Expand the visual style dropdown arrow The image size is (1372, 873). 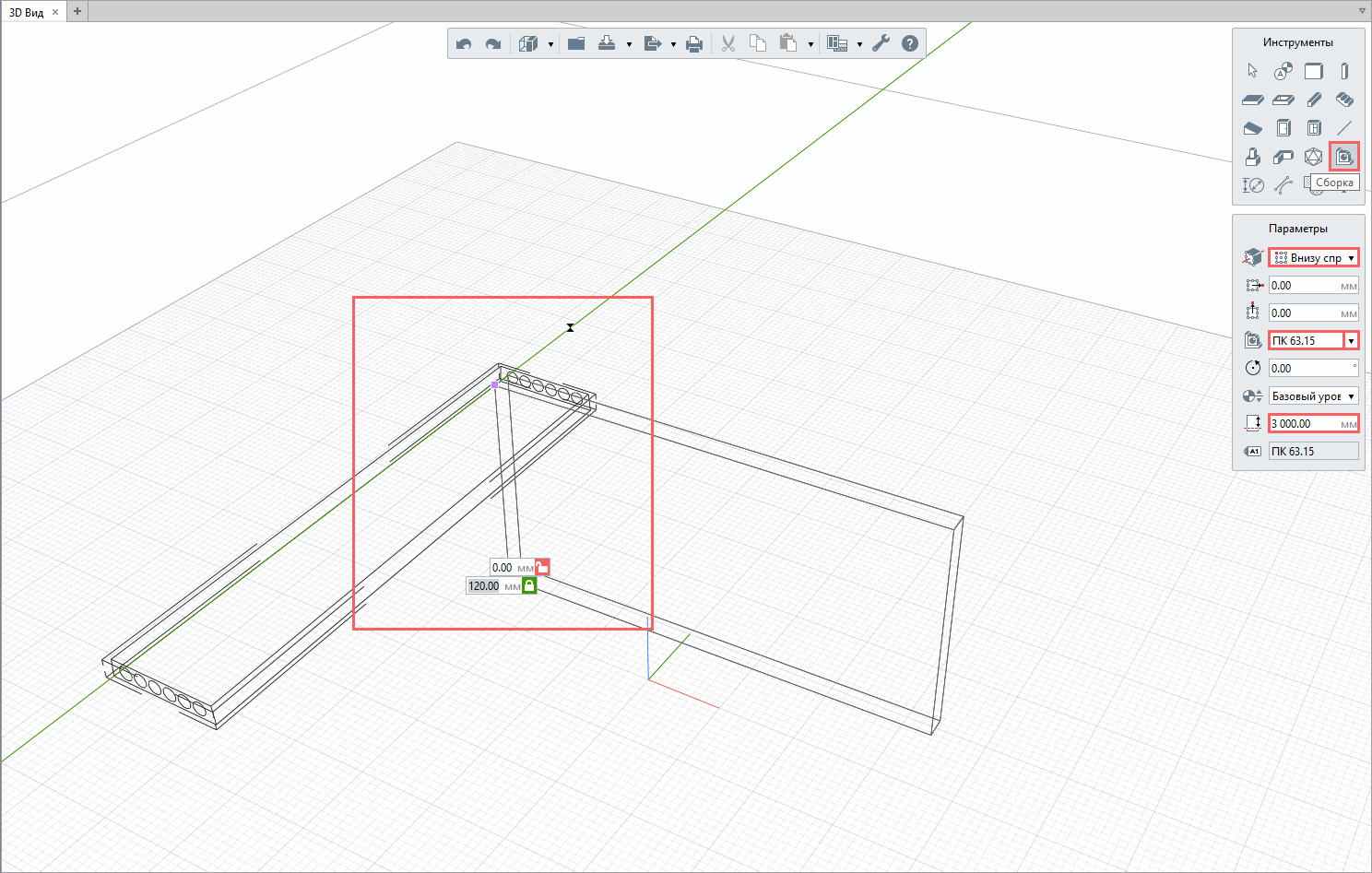(550, 44)
